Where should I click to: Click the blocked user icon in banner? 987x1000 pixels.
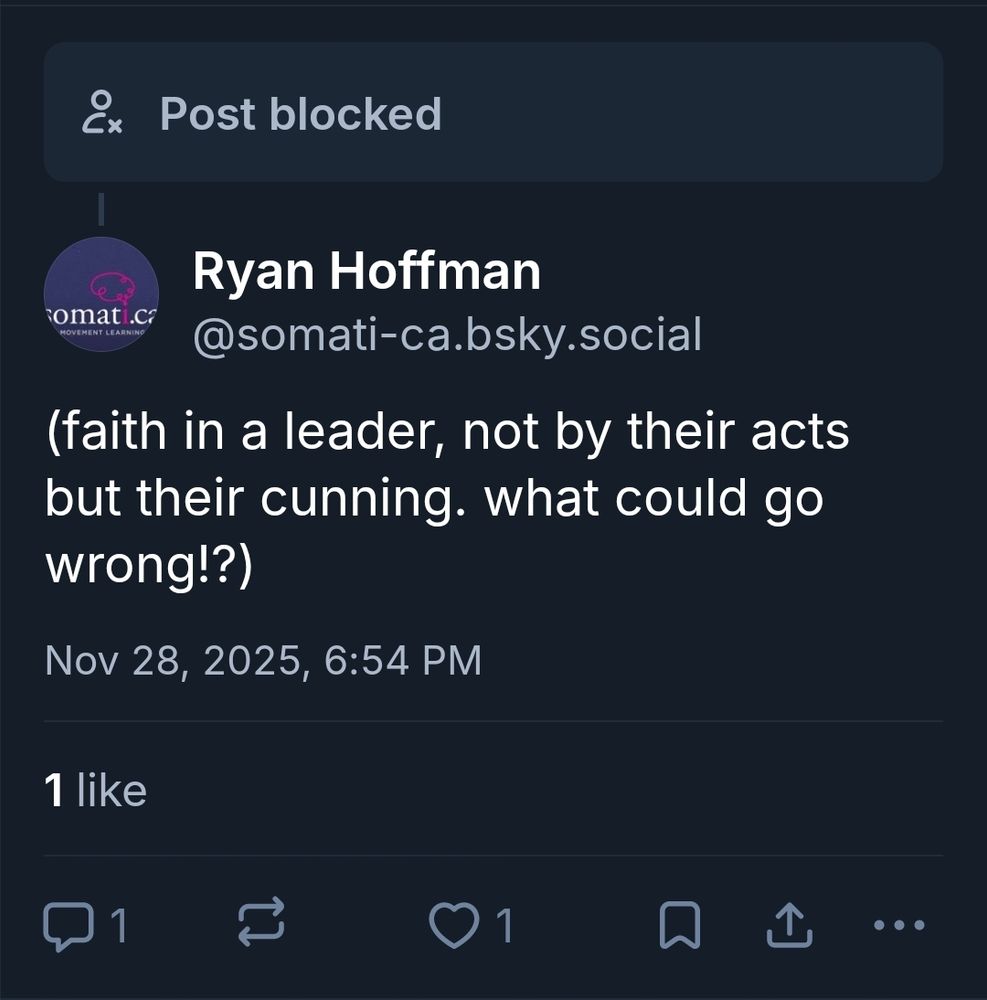pyautogui.click(x=104, y=114)
